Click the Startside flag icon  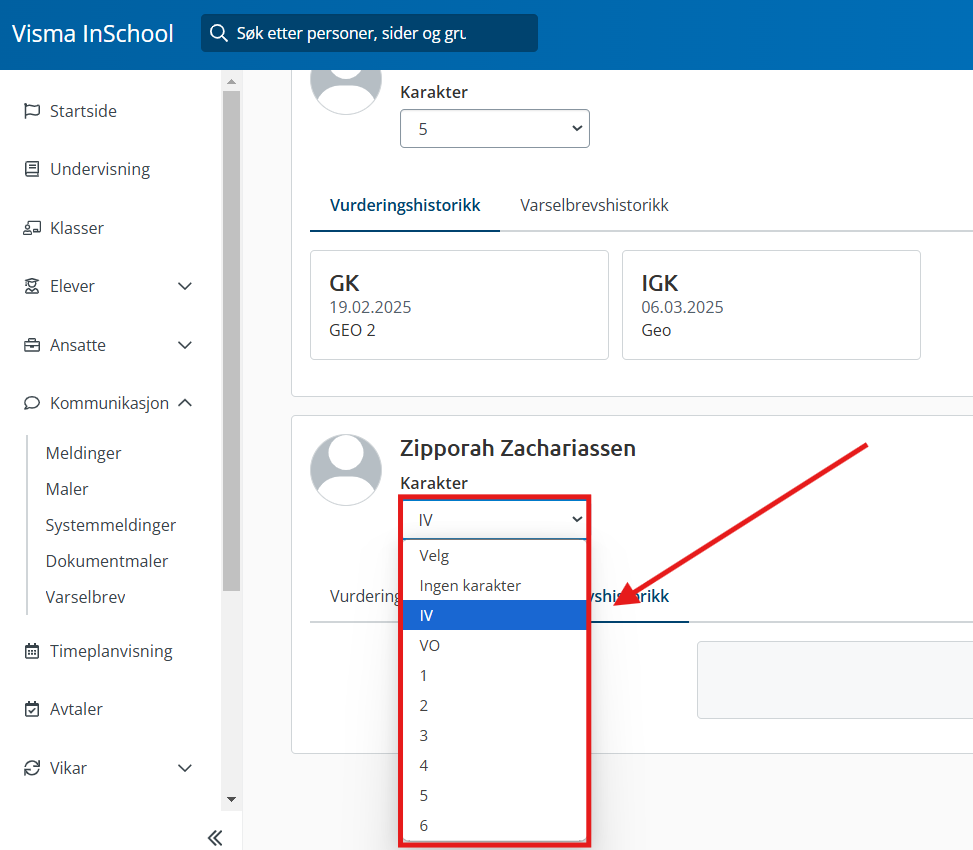32,111
